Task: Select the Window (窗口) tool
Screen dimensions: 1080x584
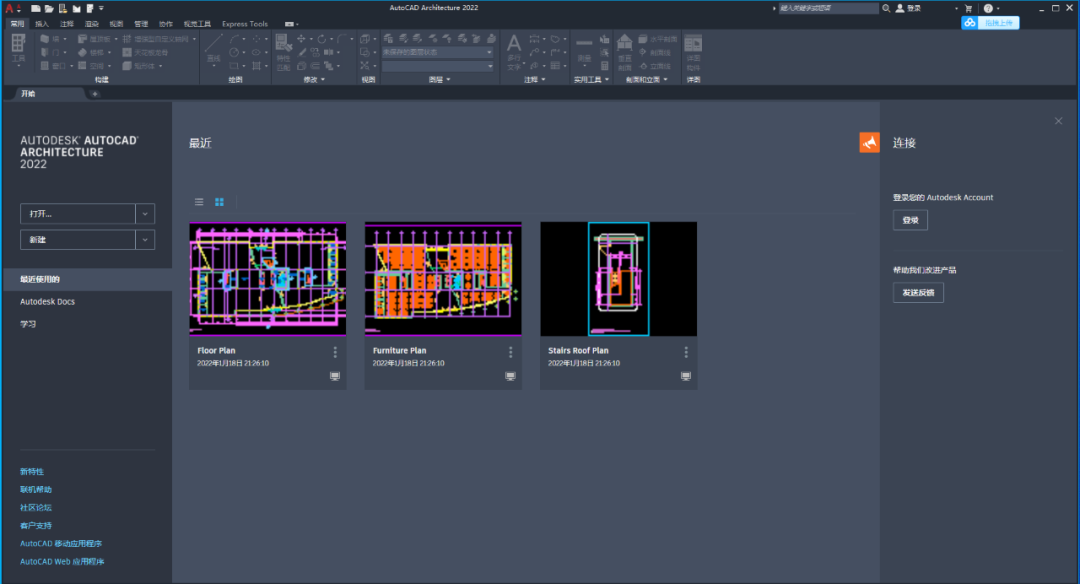Action: click(x=54, y=65)
